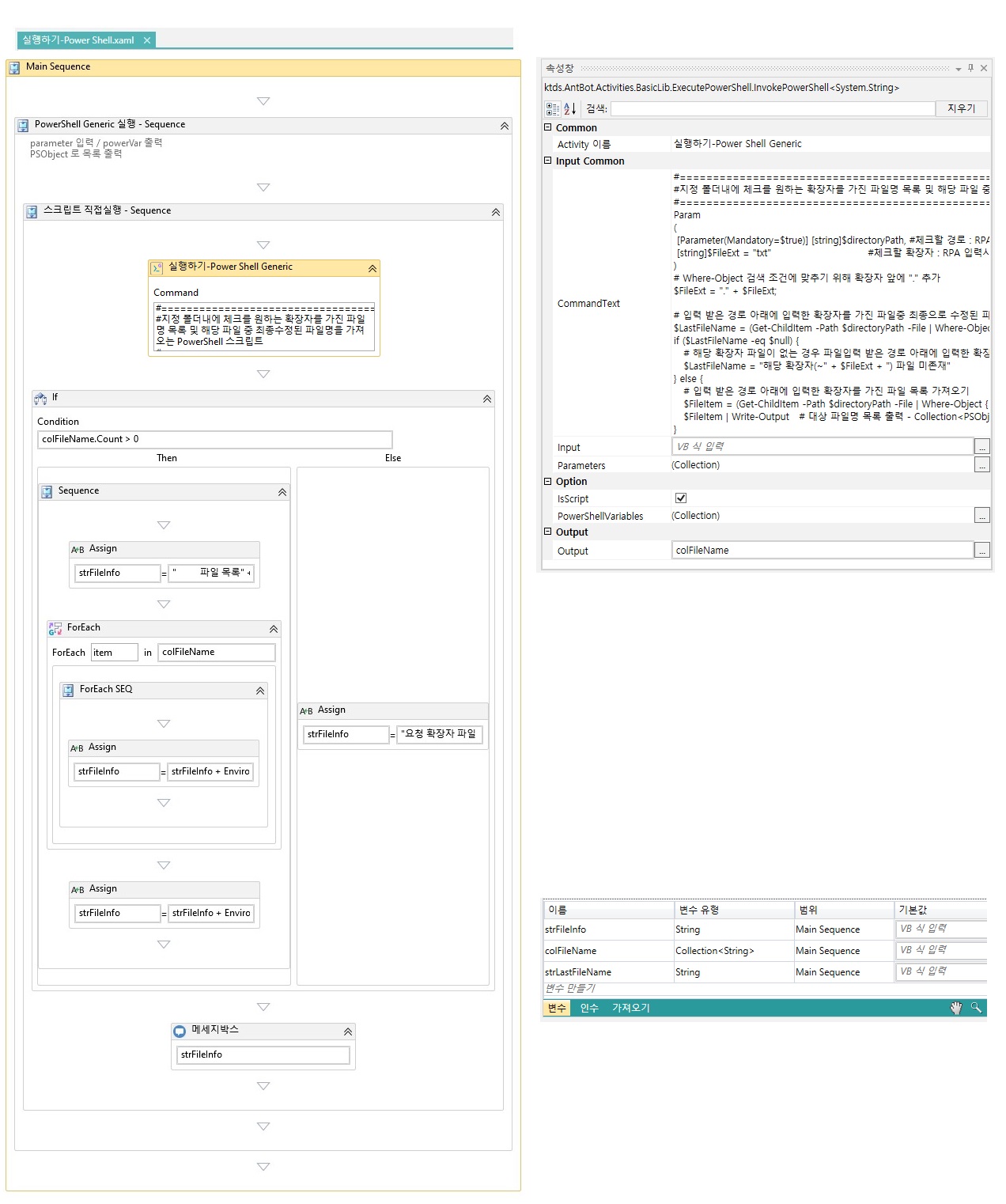Switch to the 인수 arguments tab
This screenshot has height=1204, width=1006.
[x=589, y=1008]
